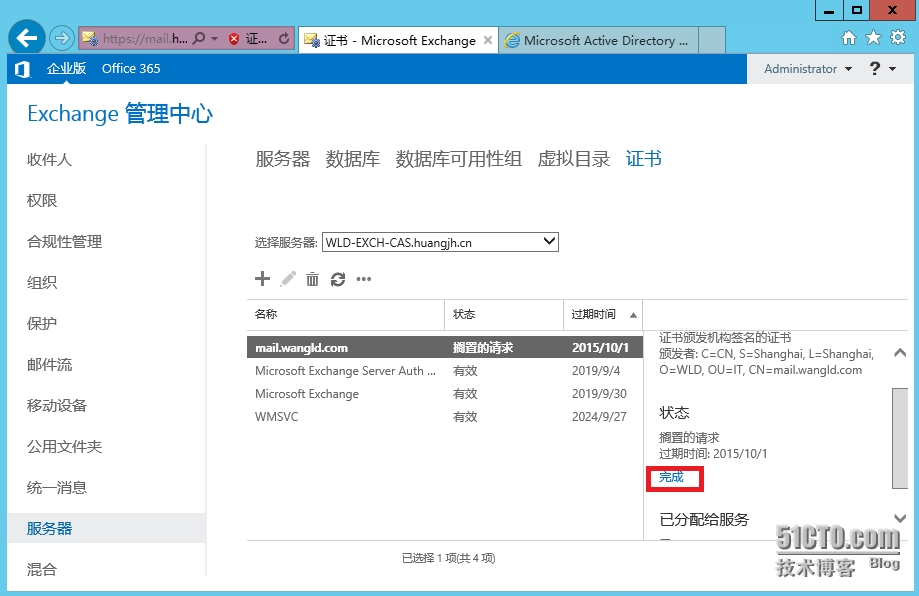Collapse details section with up chevron

[x=900, y=352]
